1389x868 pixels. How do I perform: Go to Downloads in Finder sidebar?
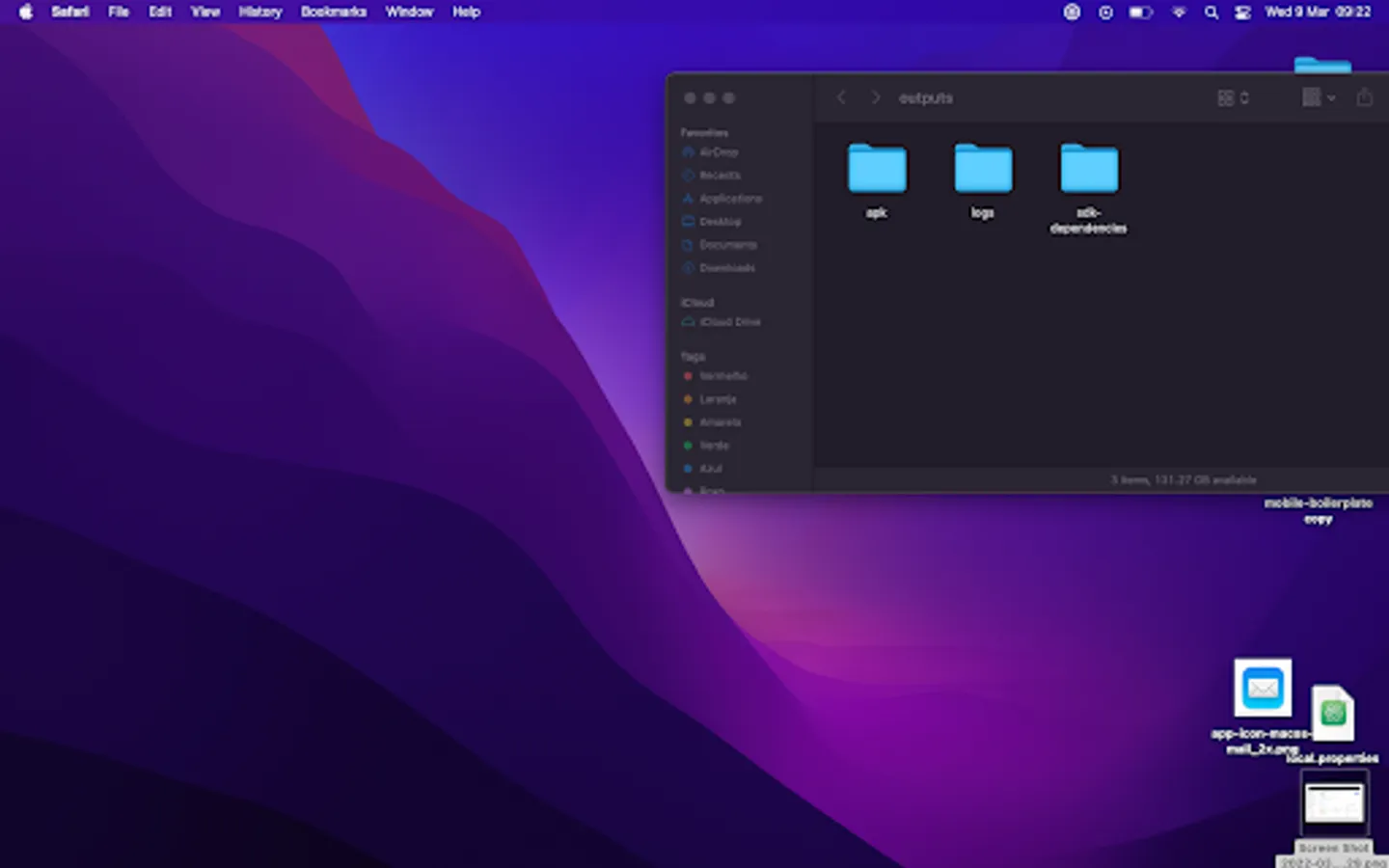[x=726, y=268]
